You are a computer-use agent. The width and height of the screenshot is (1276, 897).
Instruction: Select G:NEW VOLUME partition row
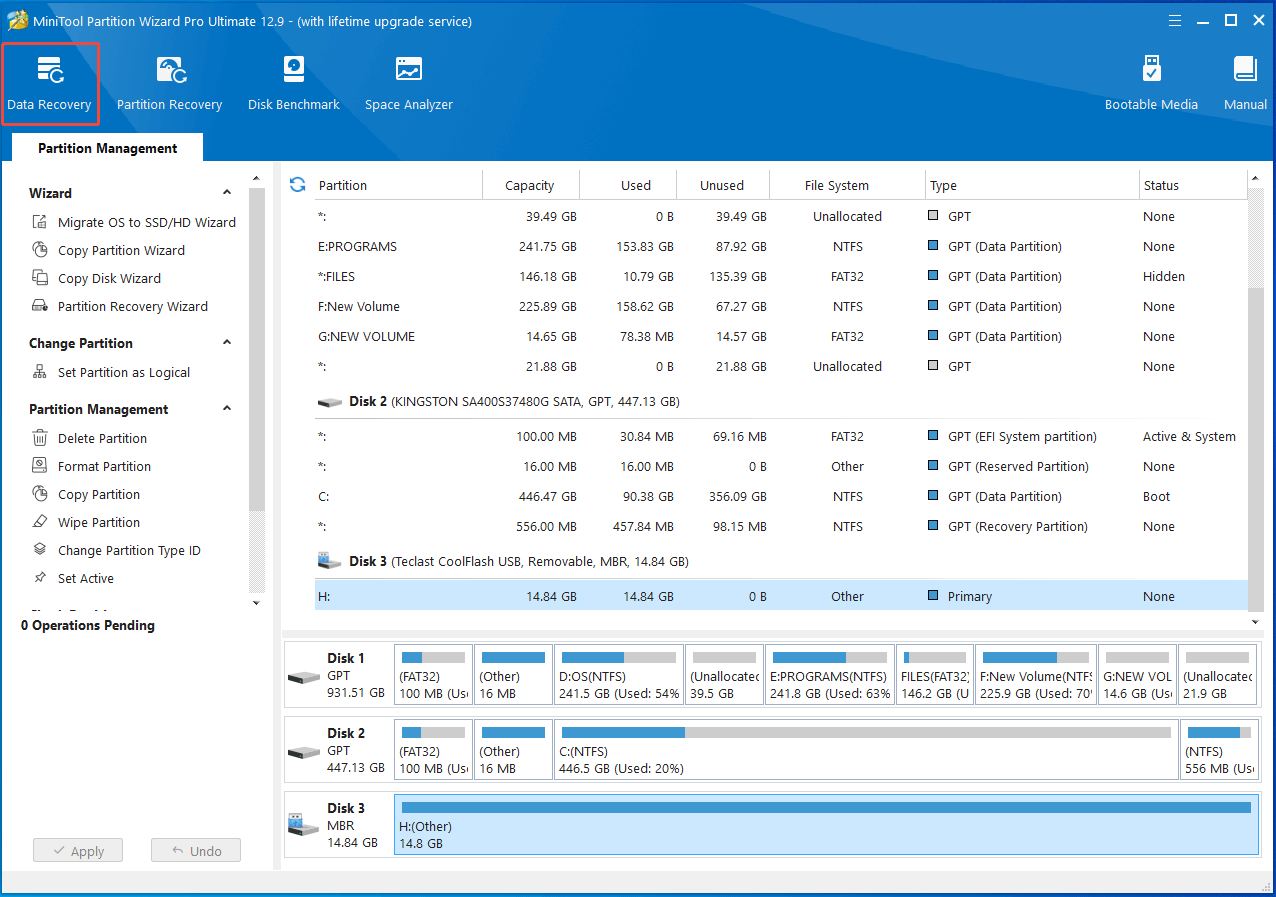pos(781,336)
